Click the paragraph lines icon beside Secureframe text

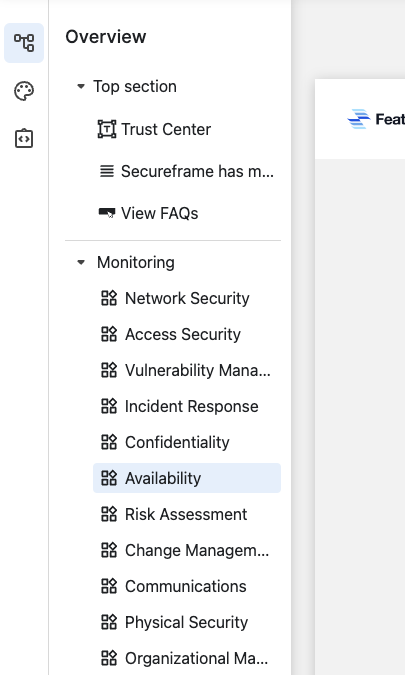pos(107,171)
